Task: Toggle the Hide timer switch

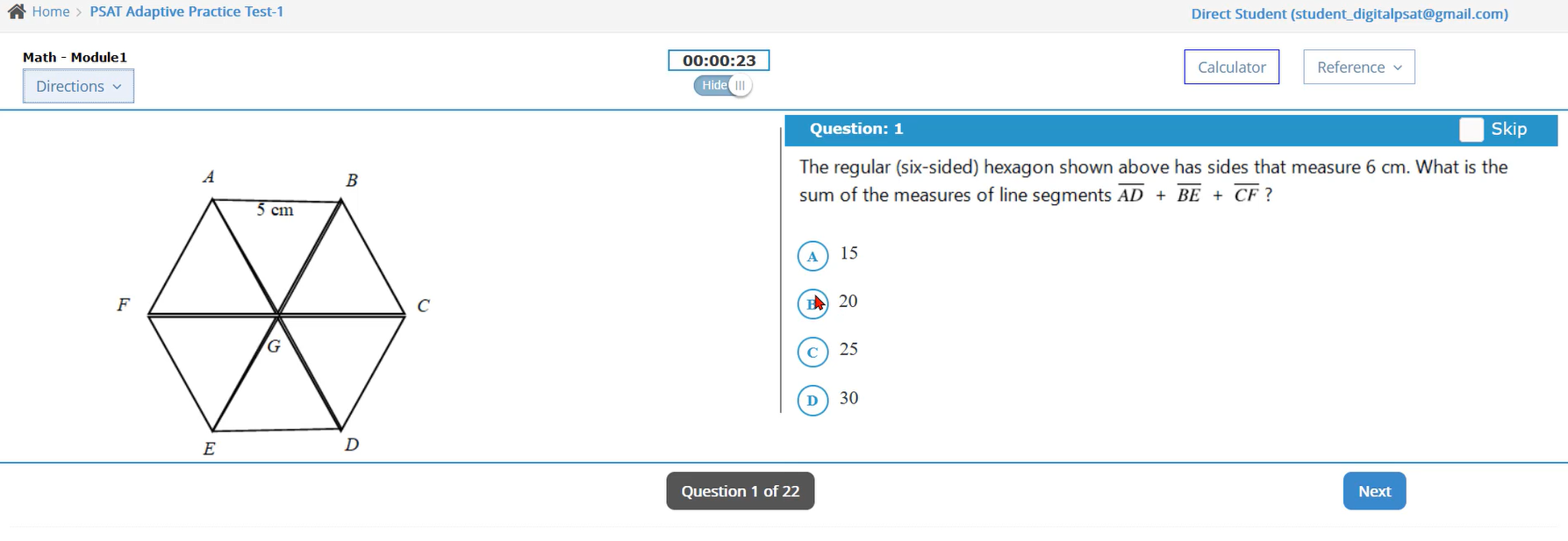Action: 722,86
